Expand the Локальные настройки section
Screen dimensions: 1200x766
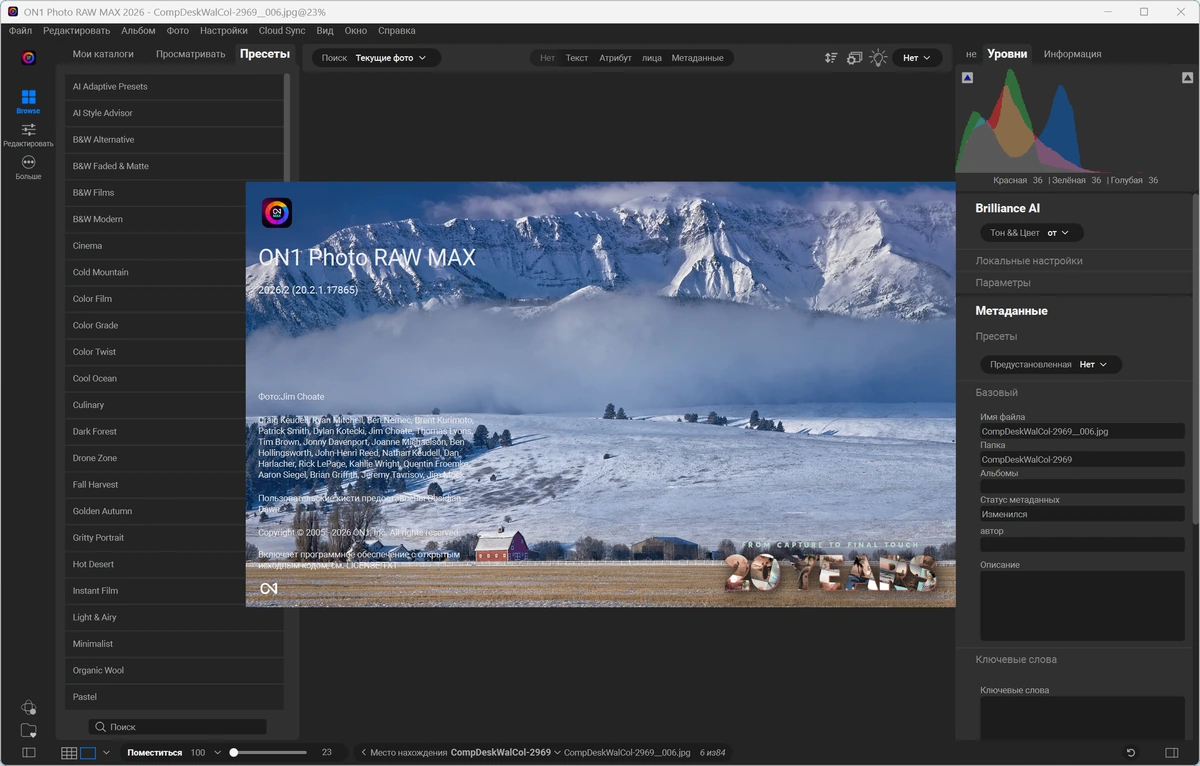[1029, 261]
